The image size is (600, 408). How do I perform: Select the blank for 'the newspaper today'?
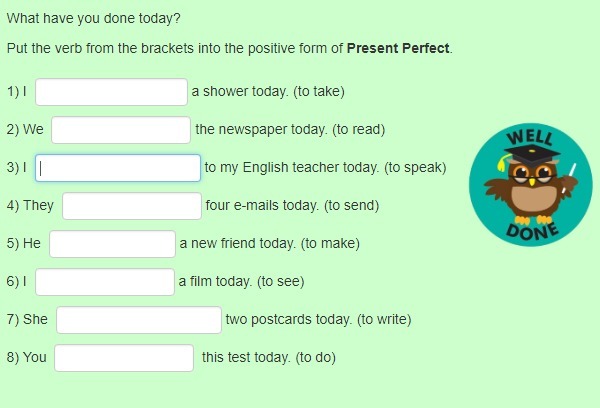click(121, 130)
